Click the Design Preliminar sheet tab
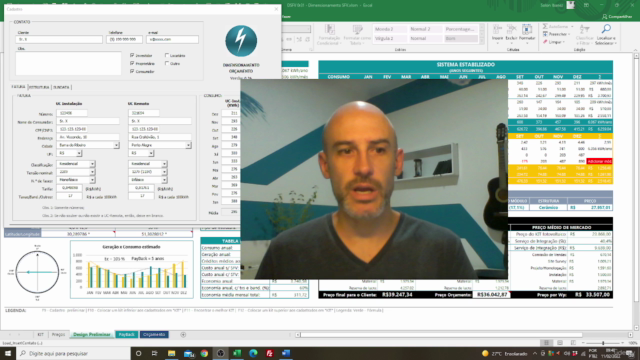Image resolution: width=640 pixels, height=360 pixels. pyautogui.click(x=92, y=335)
